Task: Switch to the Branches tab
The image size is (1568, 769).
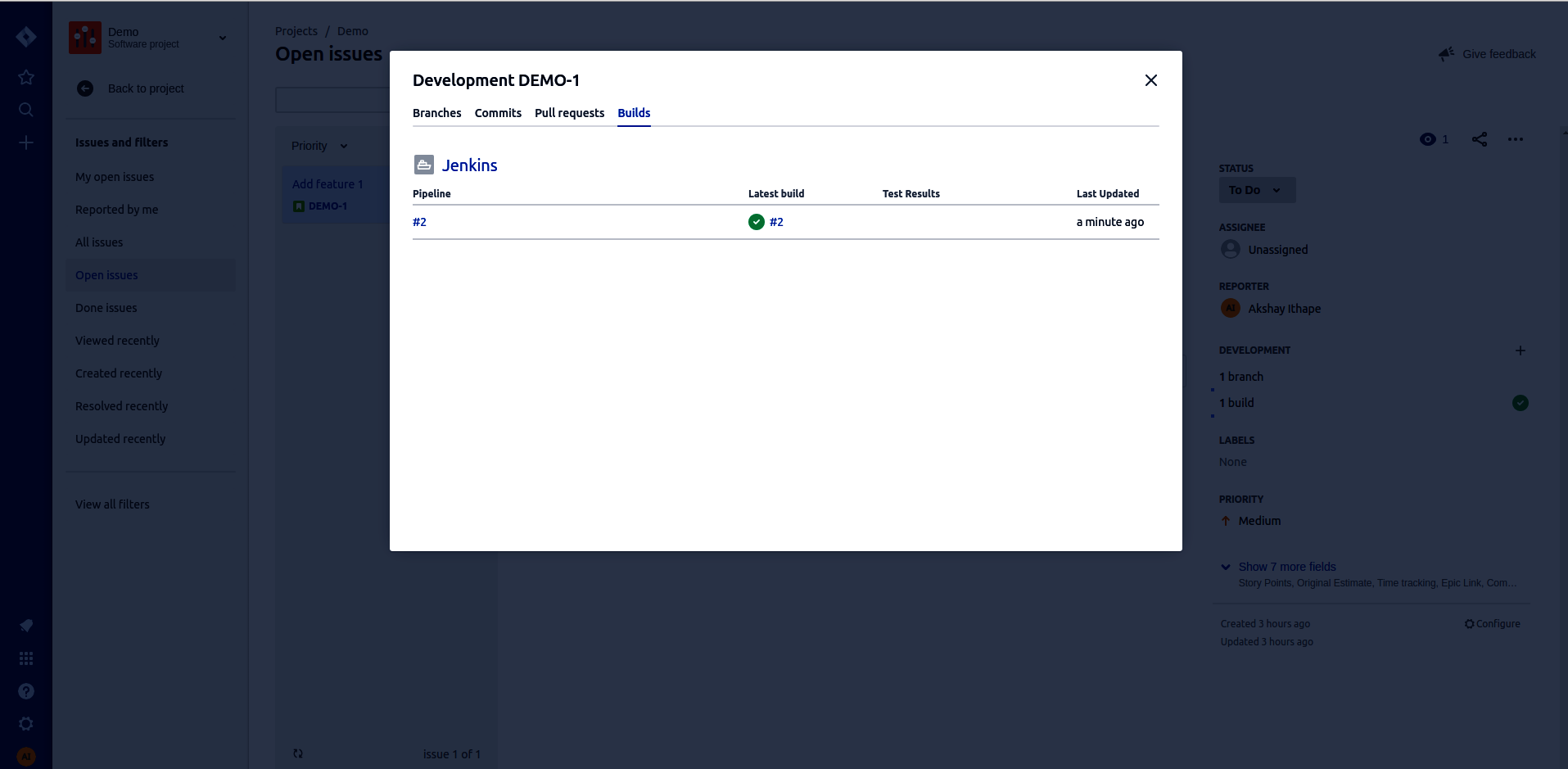Action: (436, 113)
